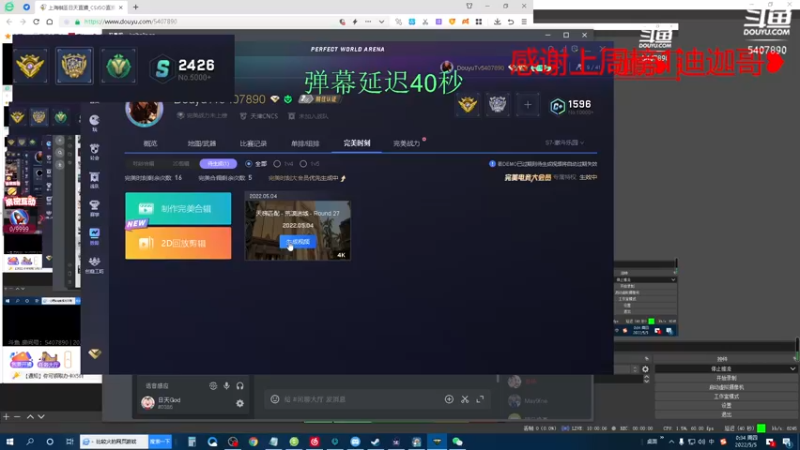Click OBS 工作室模式 button
800x450 pixels.
(726, 396)
